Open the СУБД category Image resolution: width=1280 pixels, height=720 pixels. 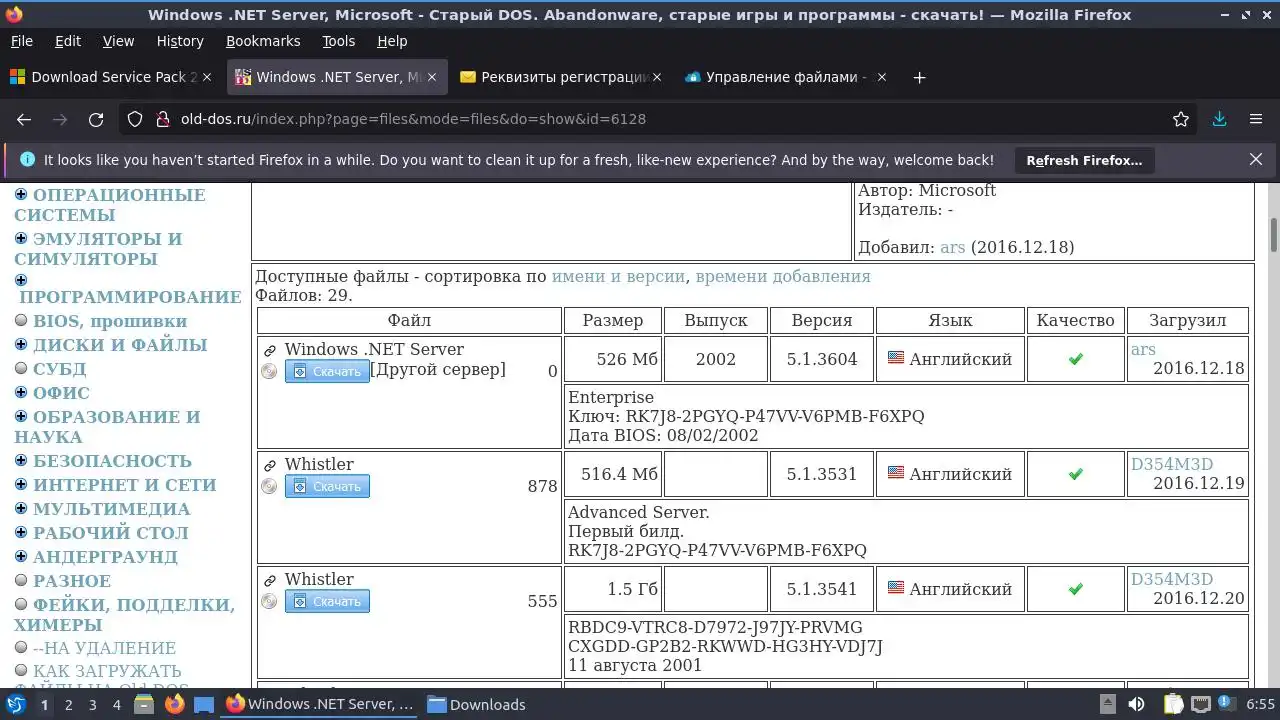(59, 369)
